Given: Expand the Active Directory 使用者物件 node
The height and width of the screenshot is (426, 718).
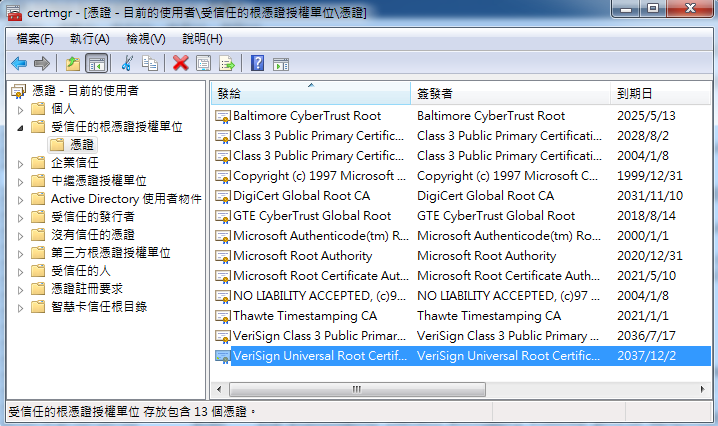Looking at the screenshot, I should tap(20, 200).
